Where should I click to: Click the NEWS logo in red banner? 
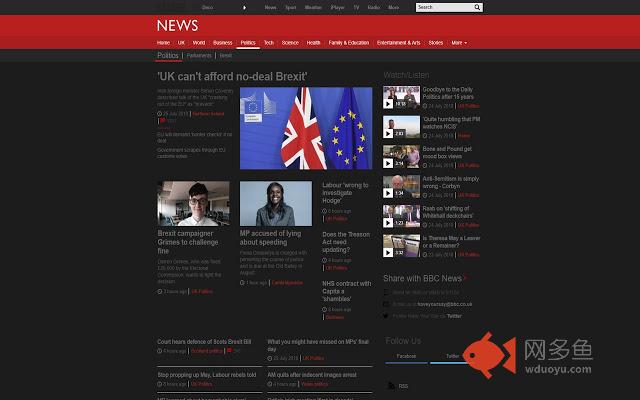[x=177, y=26]
